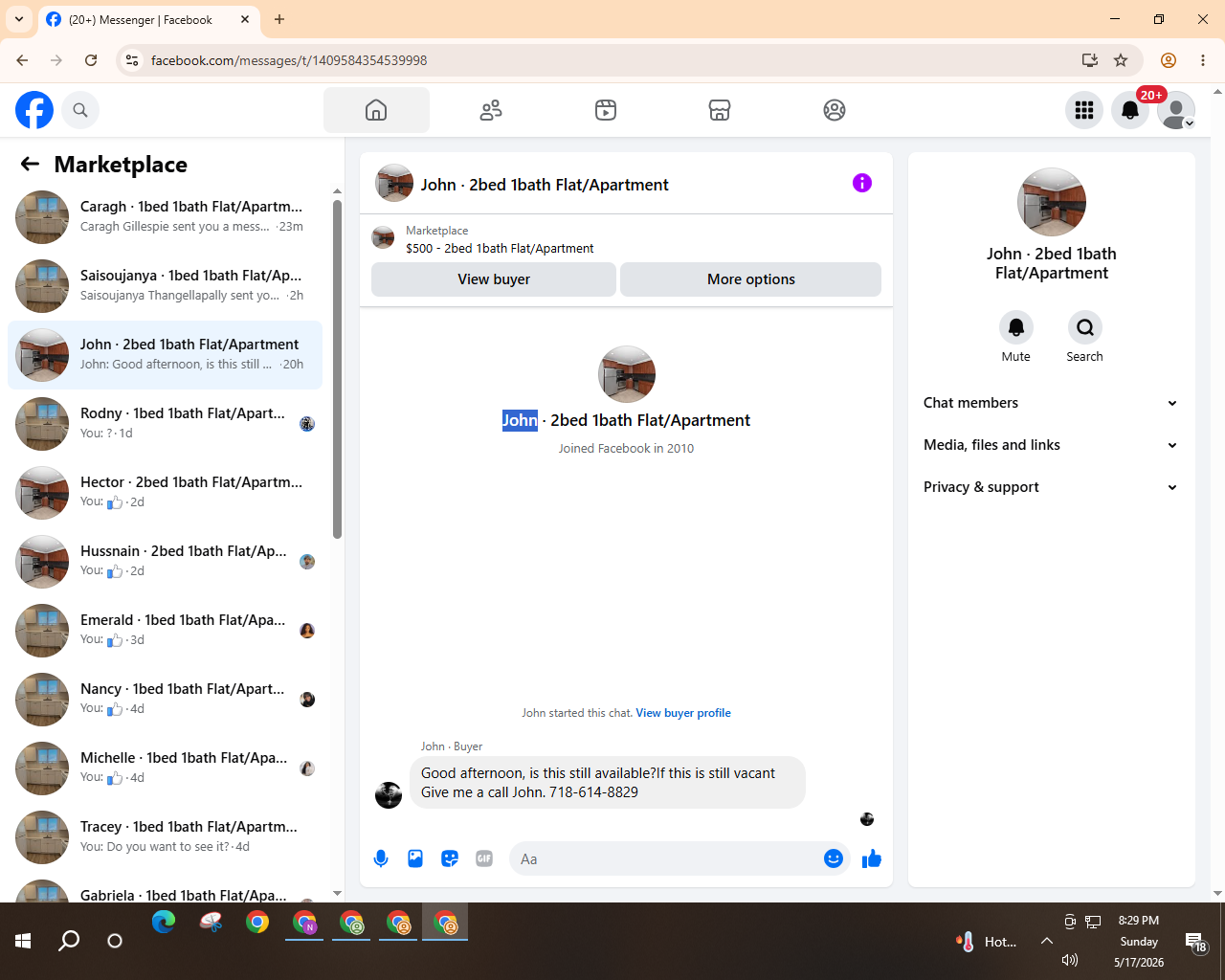Attach a photo file to the message
The image size is (1225, 980).
tap(415, 858)
